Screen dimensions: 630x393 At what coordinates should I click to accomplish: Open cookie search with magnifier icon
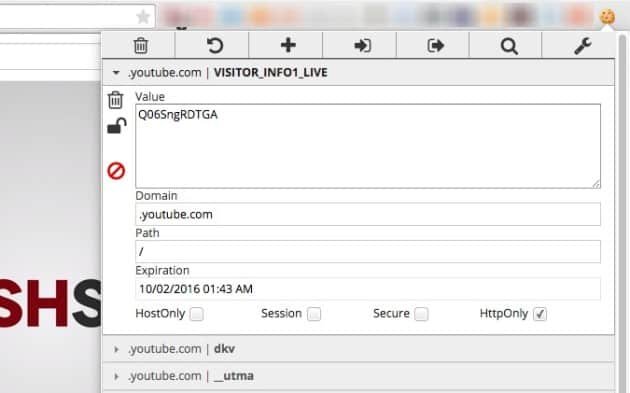509,46
